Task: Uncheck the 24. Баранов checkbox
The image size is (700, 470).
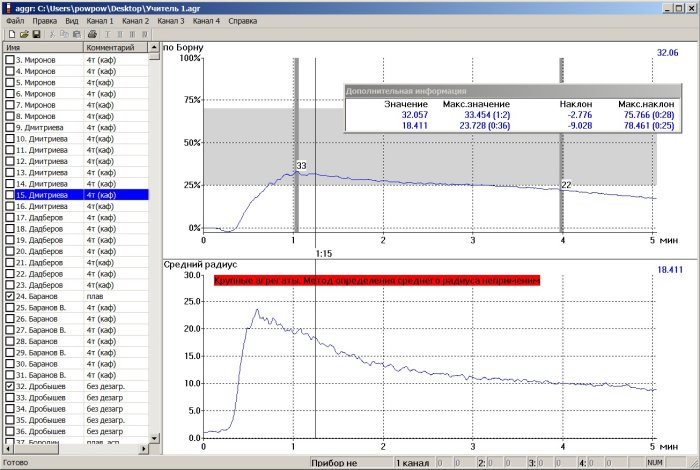Action: point(10,297)
